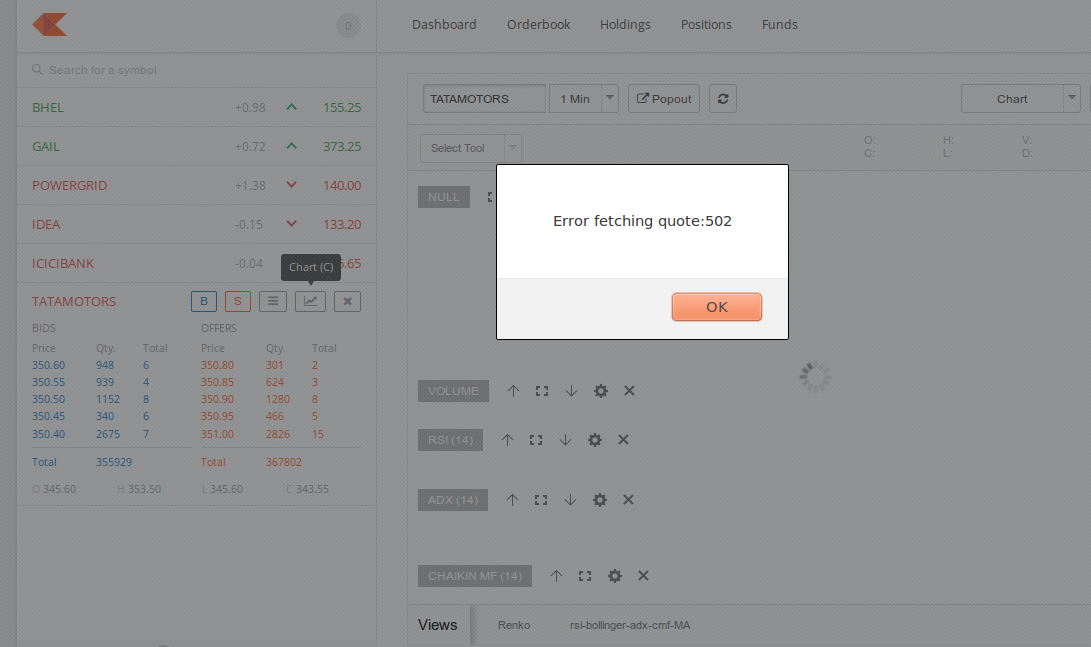Maximize the VOLUME panel
Image resolution: width=1091 pixels, height=647 pixels.
click(542, 391)
